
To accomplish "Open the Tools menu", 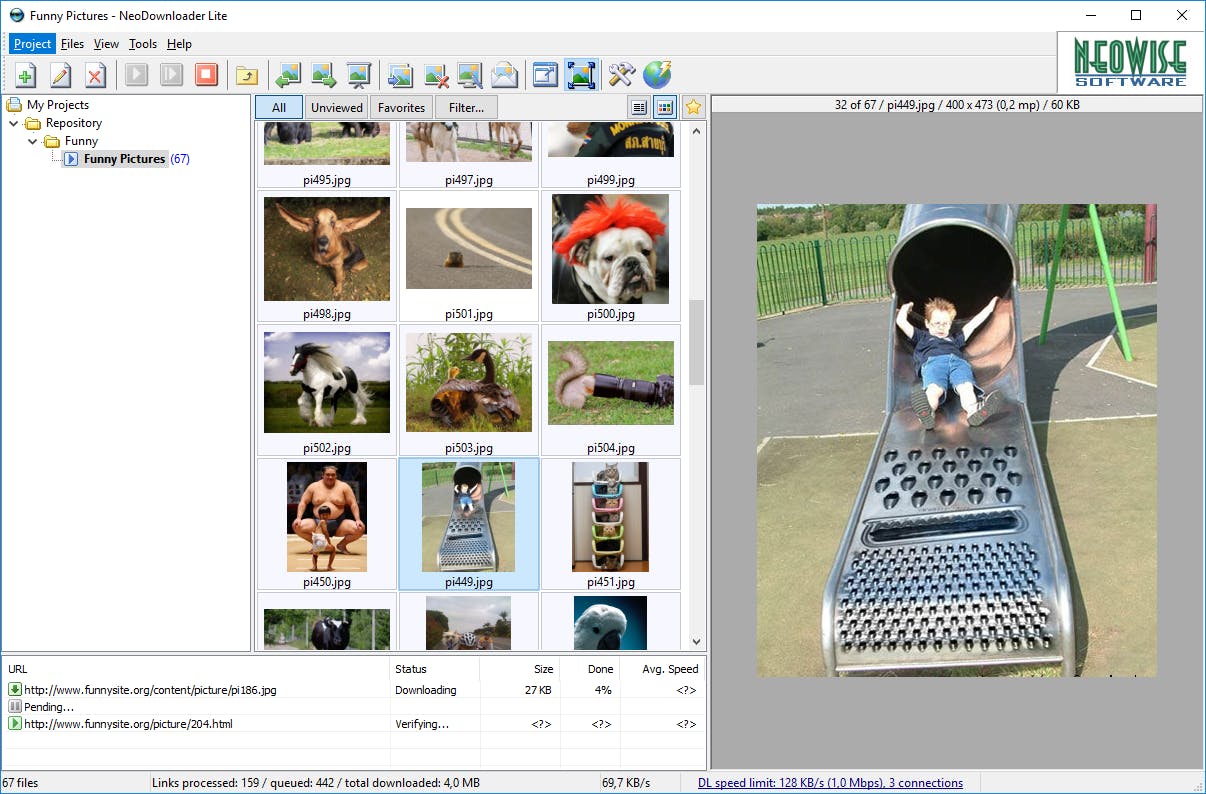I will (x=143, y=44).
